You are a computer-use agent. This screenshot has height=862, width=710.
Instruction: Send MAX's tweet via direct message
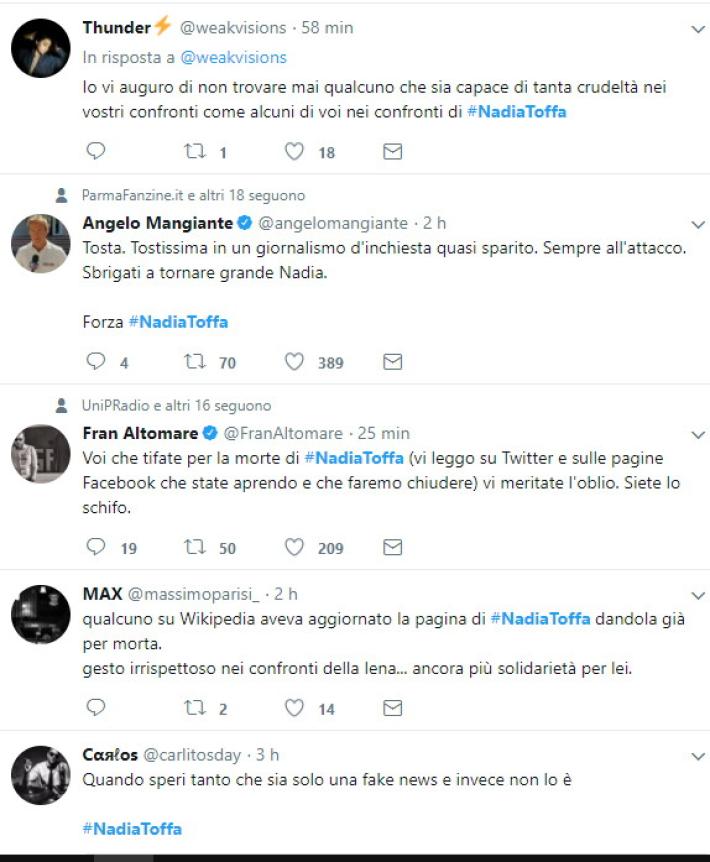click(393, 708)
